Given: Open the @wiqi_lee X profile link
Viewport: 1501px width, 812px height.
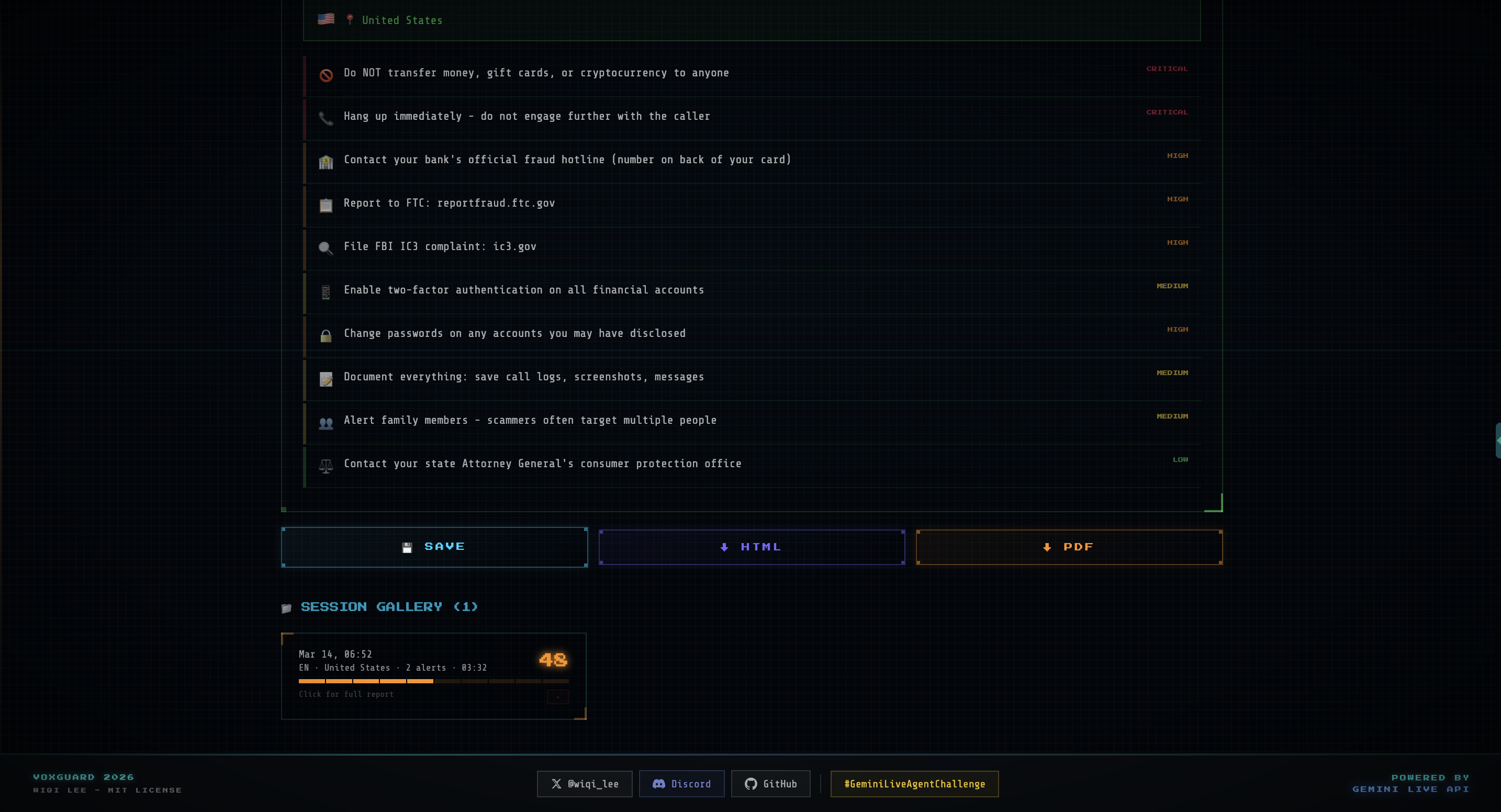Looking at the screenshot, I should point(585,784).
